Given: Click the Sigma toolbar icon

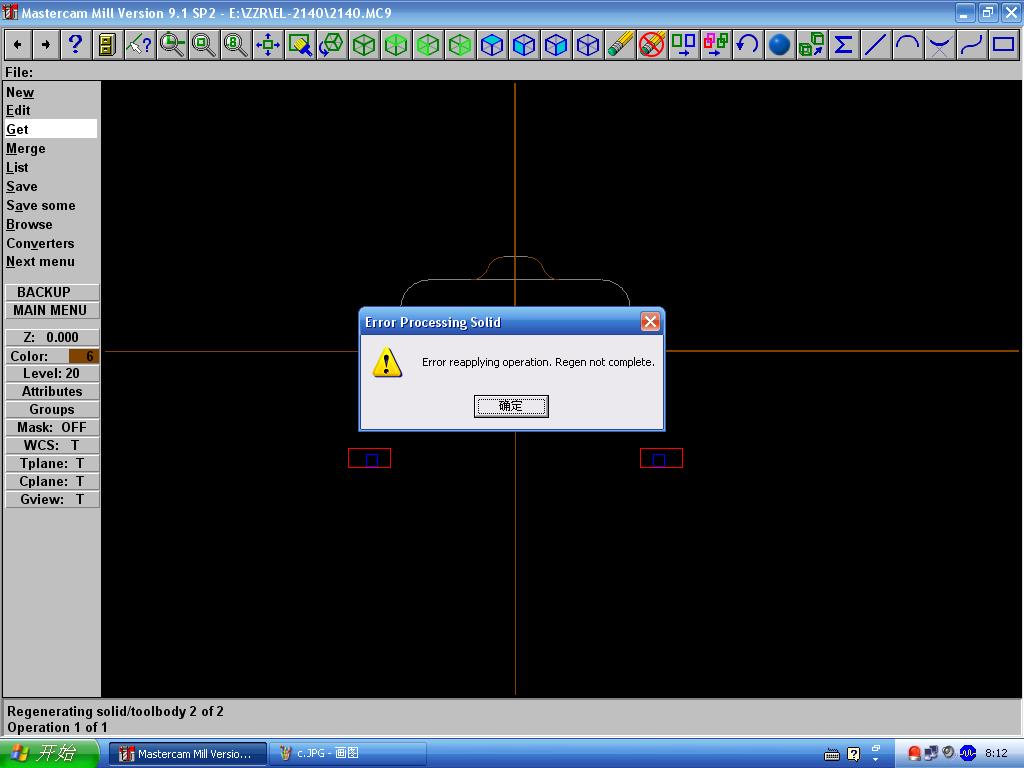Looking at the screenshot, I should click(x=844, y=45).
